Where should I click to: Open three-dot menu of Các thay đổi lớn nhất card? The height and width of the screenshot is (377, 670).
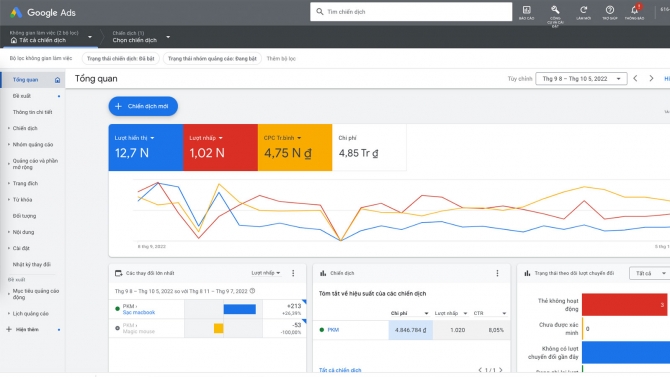coord(293,273)
